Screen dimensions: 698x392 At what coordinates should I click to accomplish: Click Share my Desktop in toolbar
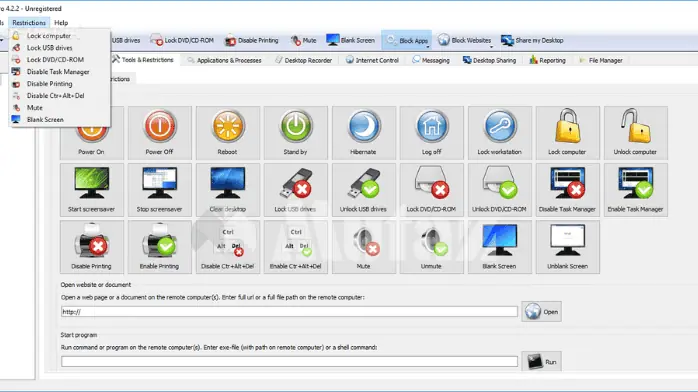(x=532, y=40)
